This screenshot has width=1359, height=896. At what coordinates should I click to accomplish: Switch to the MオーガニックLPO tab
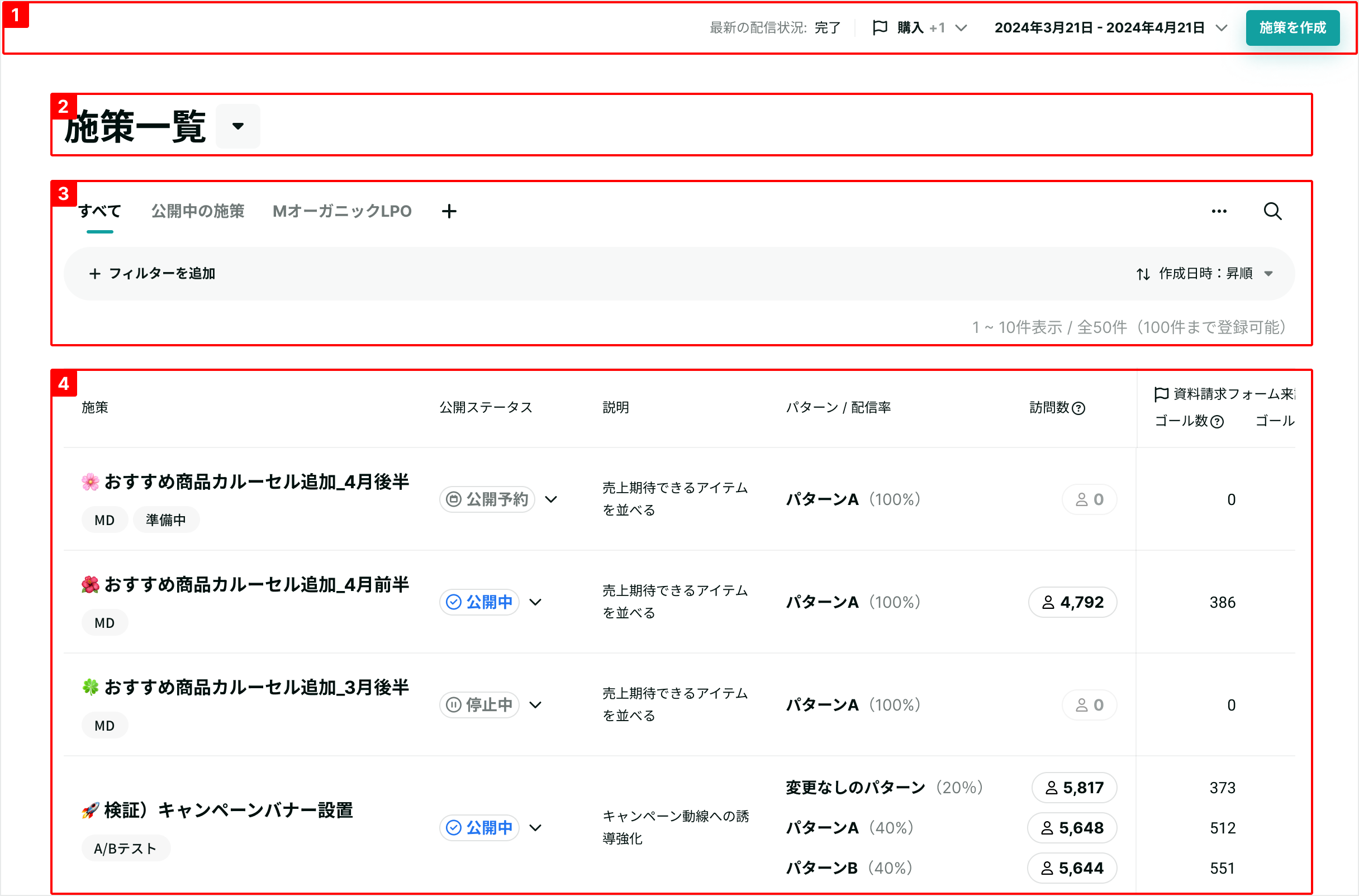pyautogui.click(x=342, y=211)
